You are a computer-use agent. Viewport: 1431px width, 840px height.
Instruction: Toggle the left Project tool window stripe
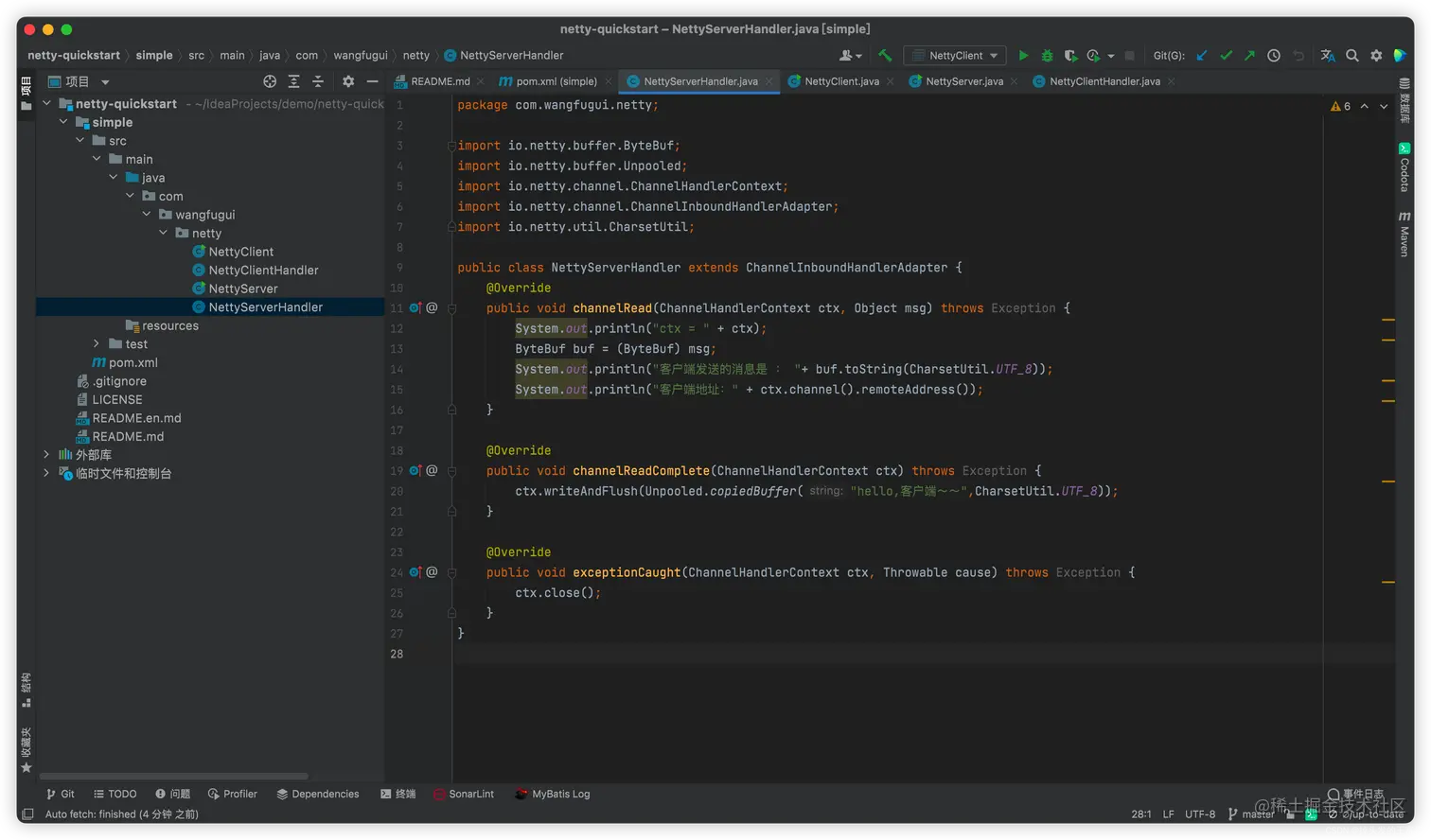(x=26, y=93)
